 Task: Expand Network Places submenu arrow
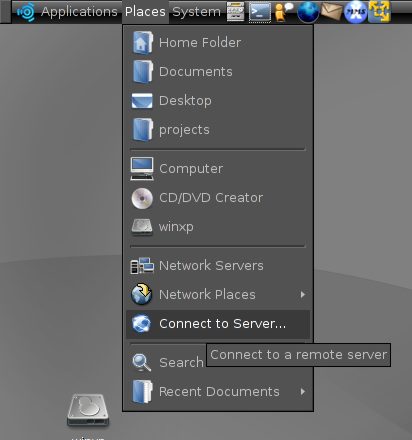point(302,294)
